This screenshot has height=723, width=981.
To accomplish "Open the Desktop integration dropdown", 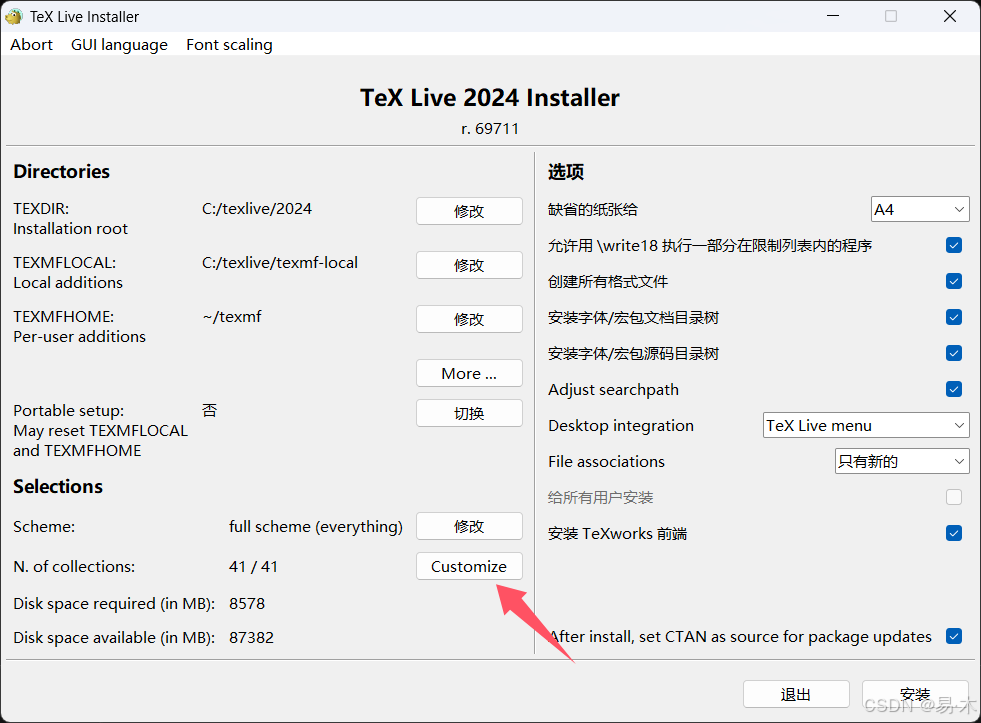I will (864, 425).
